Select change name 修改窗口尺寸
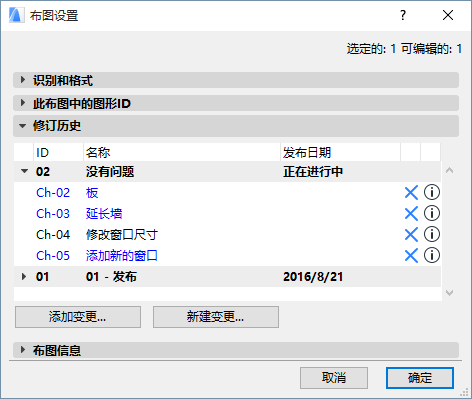The image size is (472, 399). (x=122, y=235)
